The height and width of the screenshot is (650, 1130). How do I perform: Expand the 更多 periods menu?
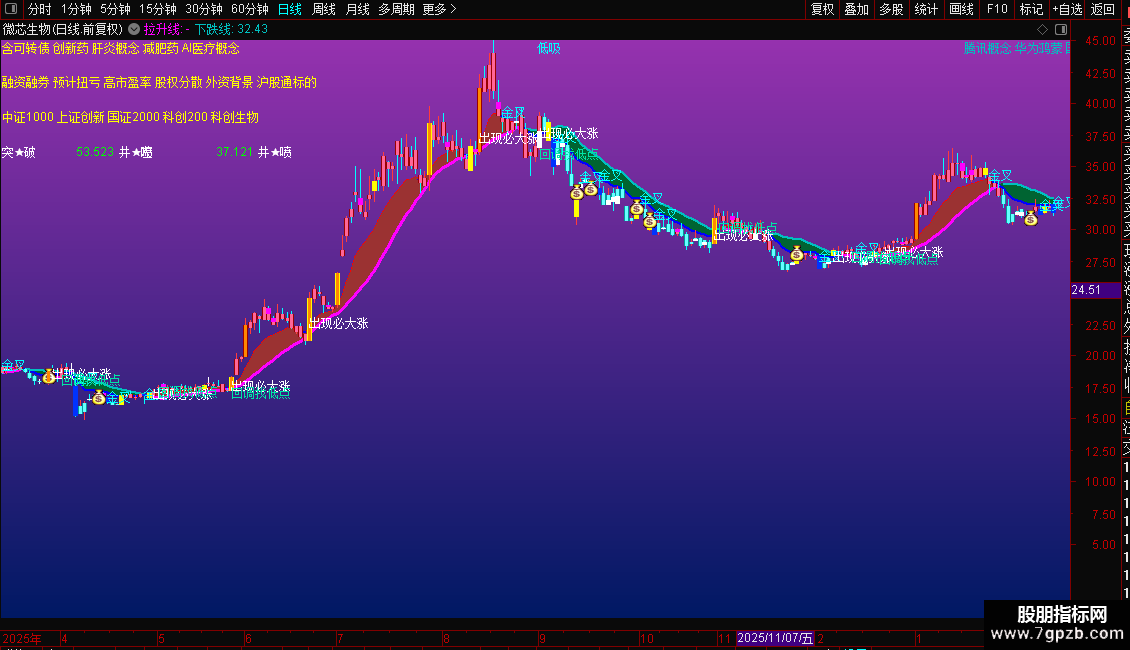click(439, 9)
